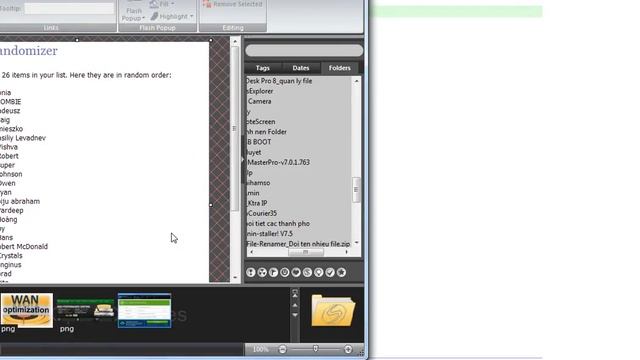Select the 'oteScreen' folder entry
Image resolution: width=640 pixels, height=360 pixels.
point(261,122)
